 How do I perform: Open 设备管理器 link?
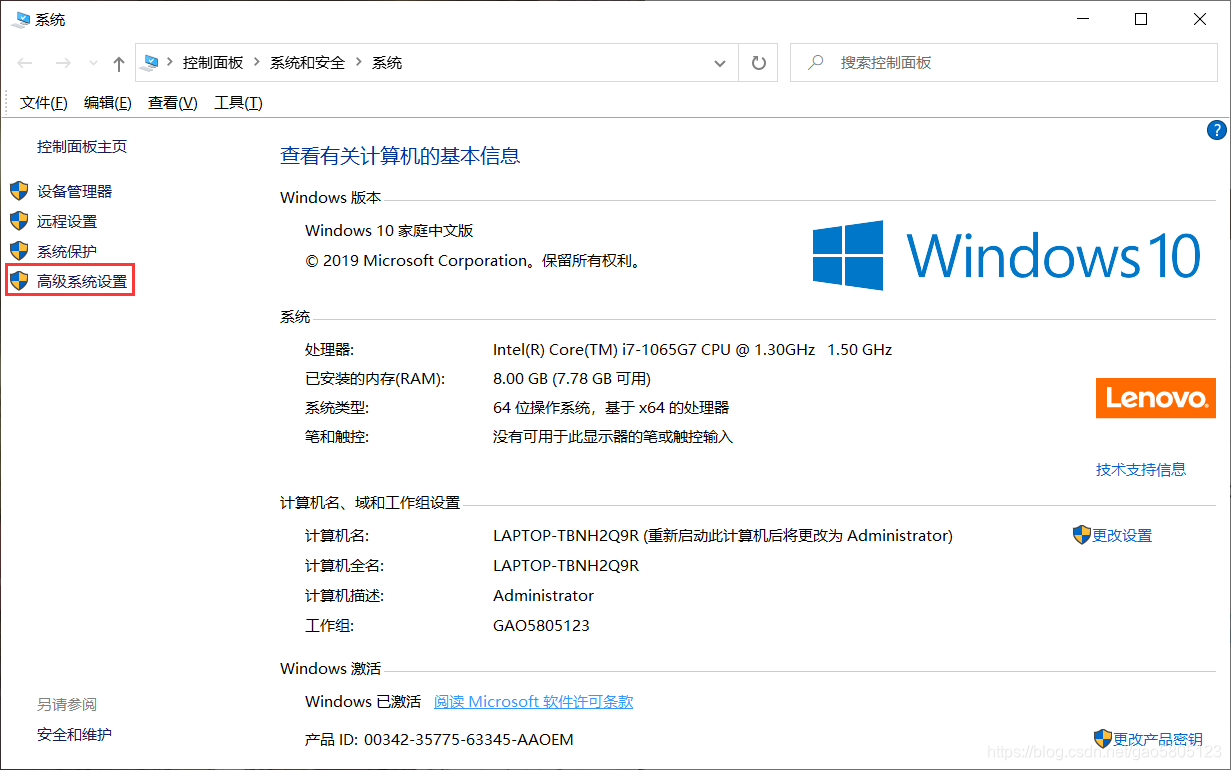75,191
